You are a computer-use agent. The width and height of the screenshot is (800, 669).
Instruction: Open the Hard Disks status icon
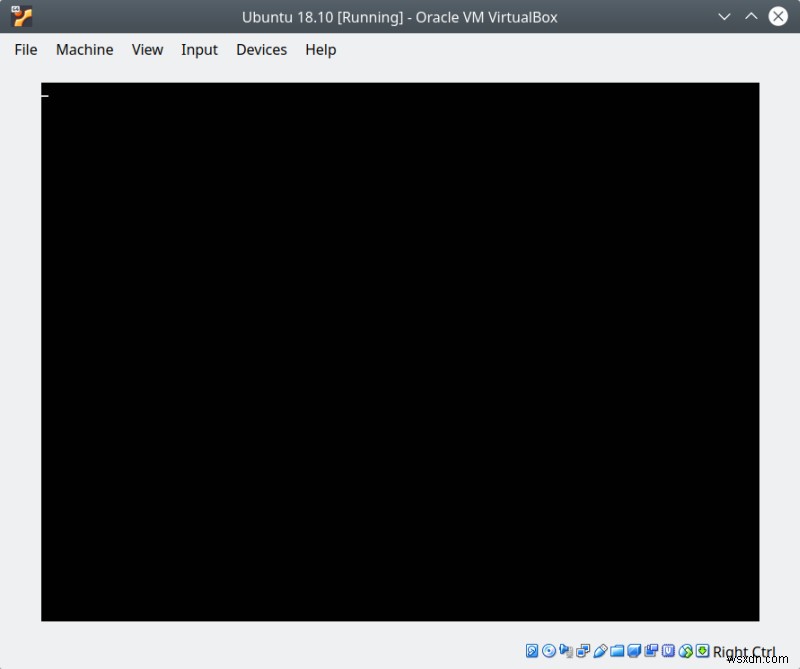[x=531, y=651]
